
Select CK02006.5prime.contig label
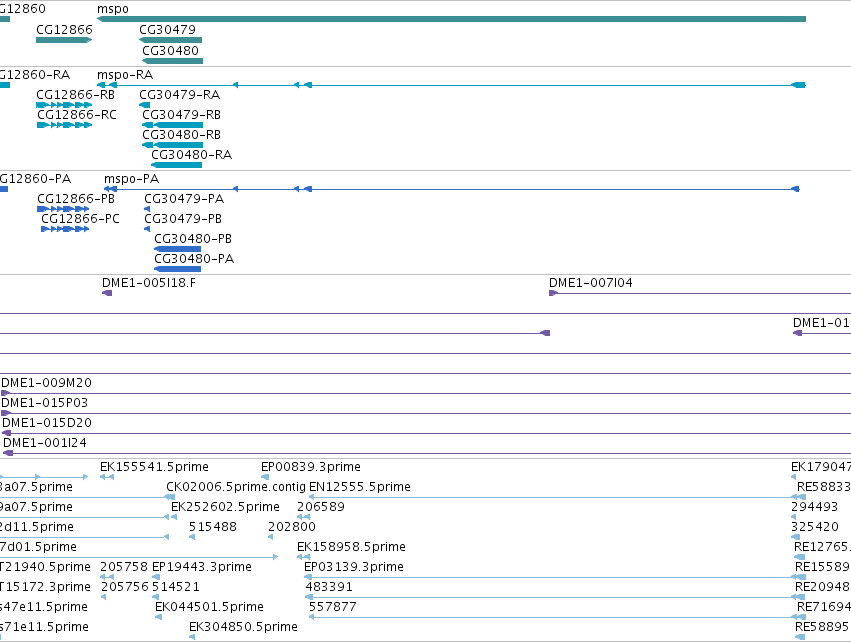236,487
